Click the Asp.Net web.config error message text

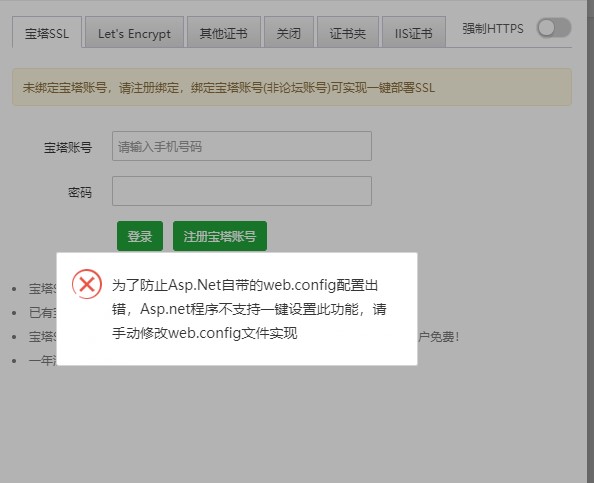tap(249, 309)
